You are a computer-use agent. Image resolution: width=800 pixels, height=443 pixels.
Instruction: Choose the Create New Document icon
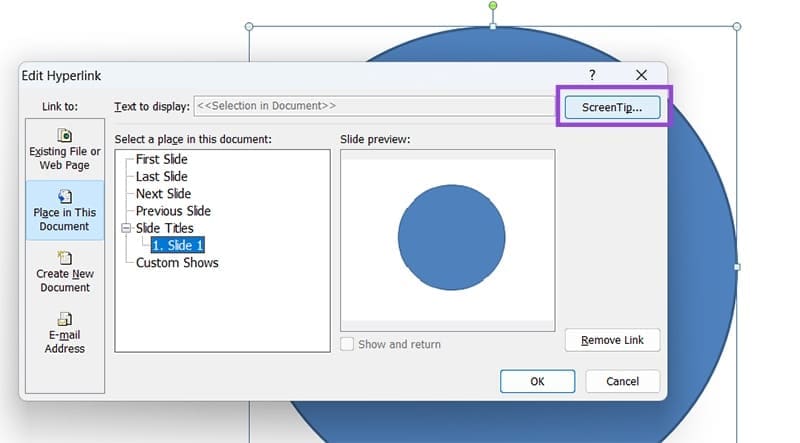65,258
